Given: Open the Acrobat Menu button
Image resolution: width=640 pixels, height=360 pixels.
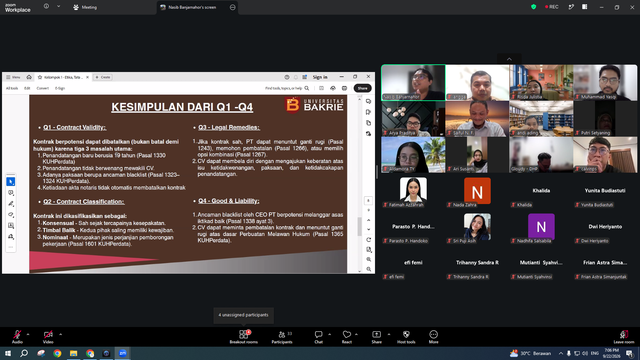Looking at the screenshot, I should pos(13,77).
